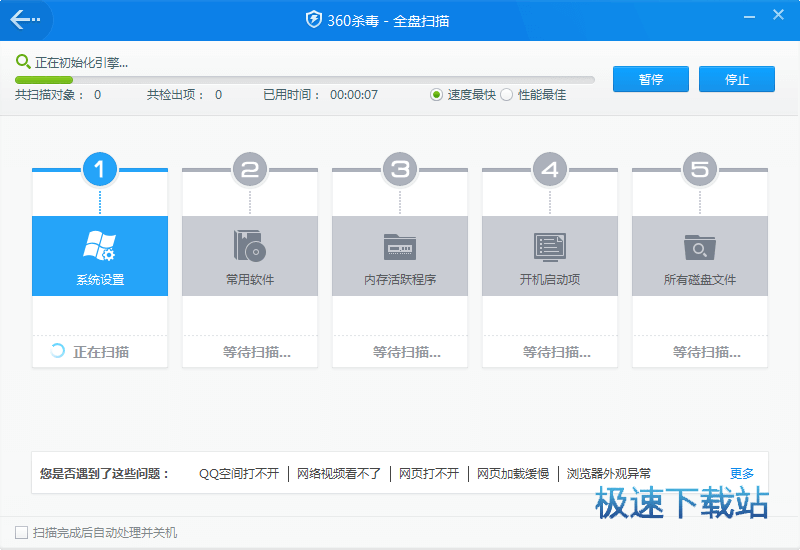Enable 扫描完成后自动处理并关机 checkbox
This screenshot has height=550, width=800.
coord(22,533)
